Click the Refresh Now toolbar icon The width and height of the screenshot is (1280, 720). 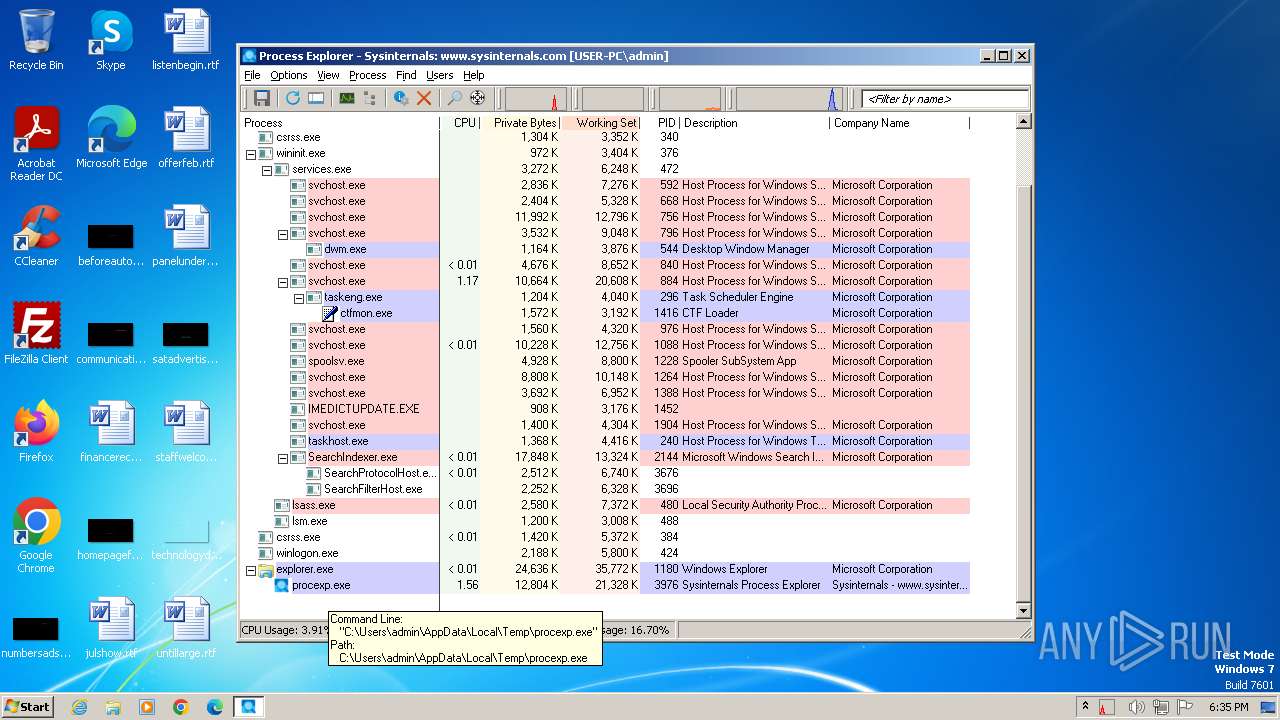292,98
